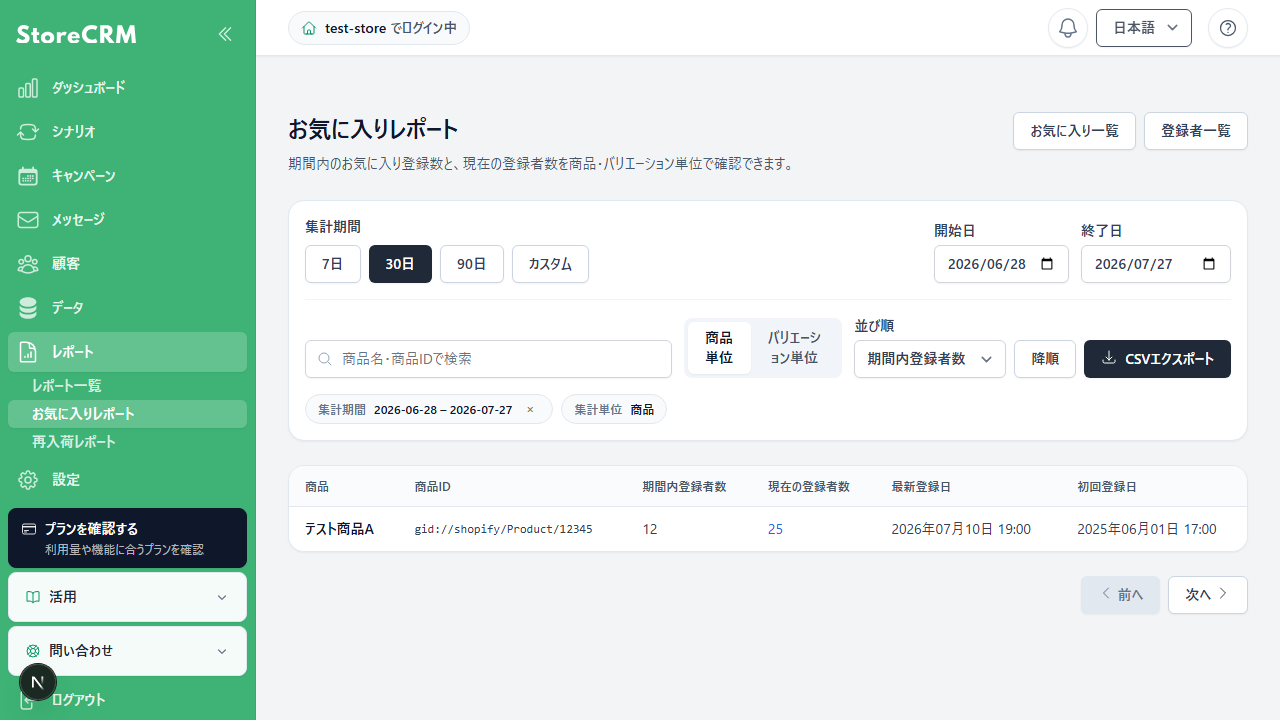This screenshot has height=720, width=1280.
Task: Click the test-store でログイン中 badge
Action: [x=379, y=28]
